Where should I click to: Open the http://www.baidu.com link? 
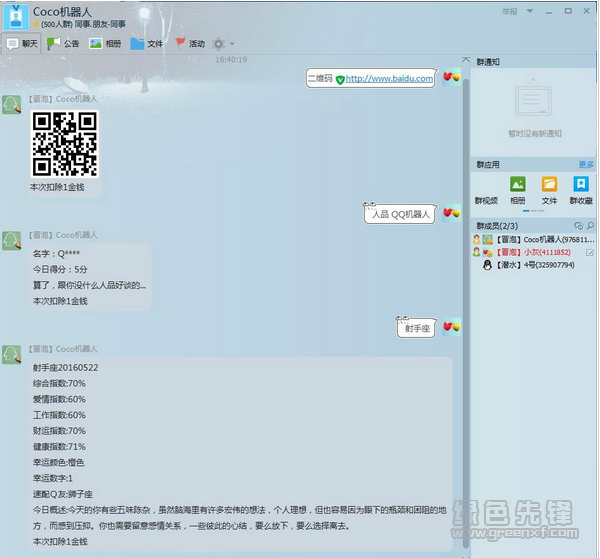tap(390, 78)
